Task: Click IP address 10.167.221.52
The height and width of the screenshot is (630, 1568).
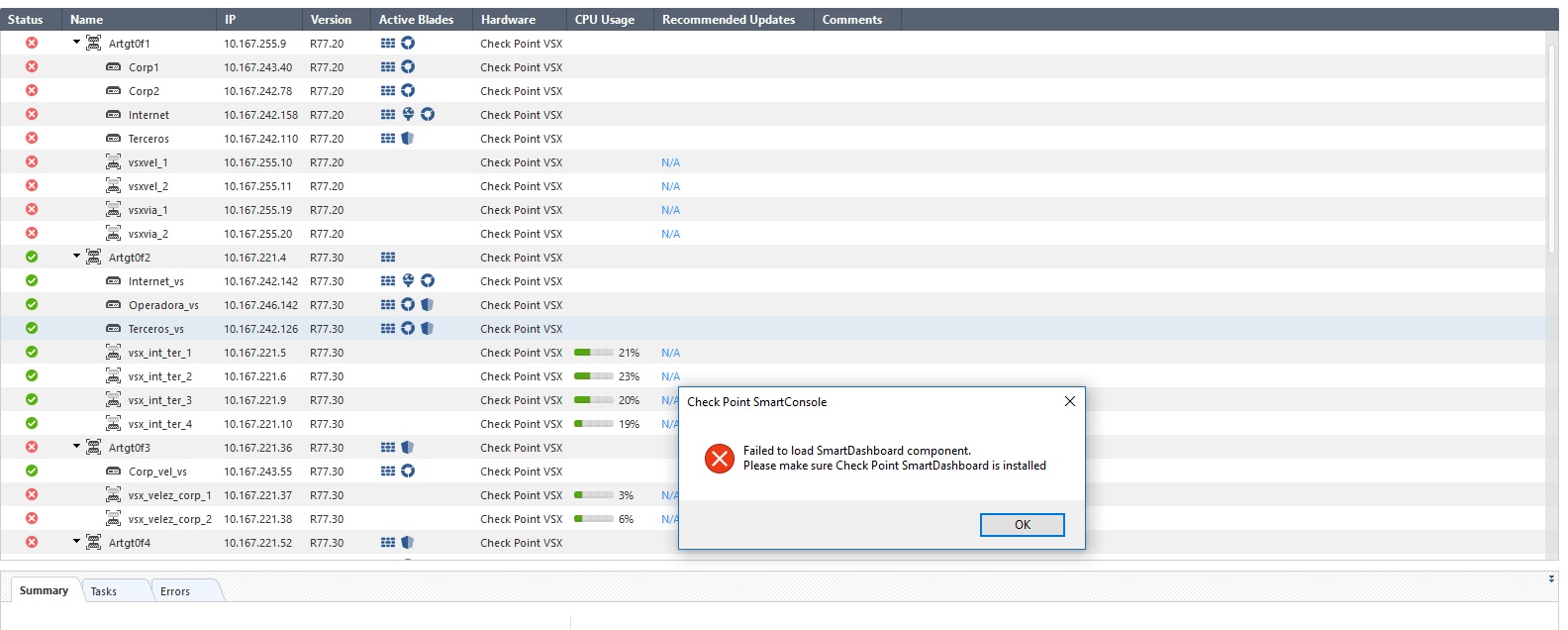Action: click(x=257, y=543)
